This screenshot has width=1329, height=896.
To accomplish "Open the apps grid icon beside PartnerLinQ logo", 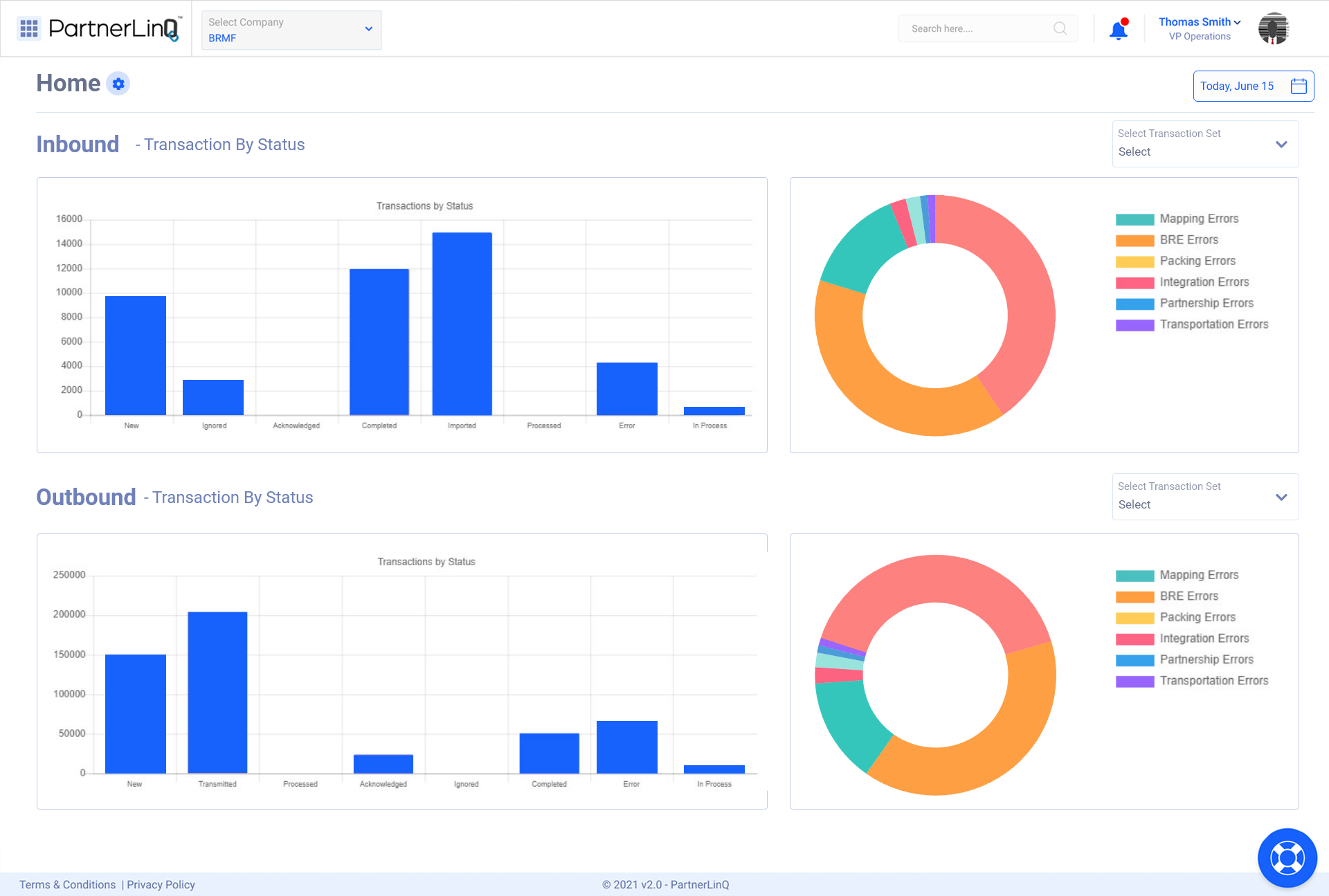I will coord(29,28).
